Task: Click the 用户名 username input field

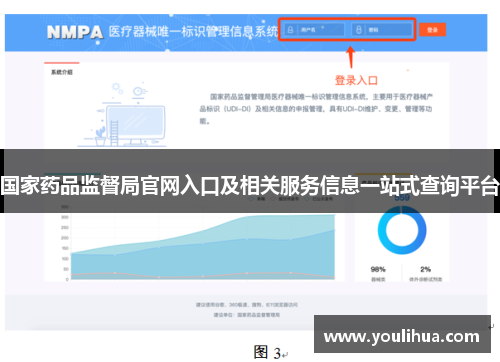Action: point(314,30)
